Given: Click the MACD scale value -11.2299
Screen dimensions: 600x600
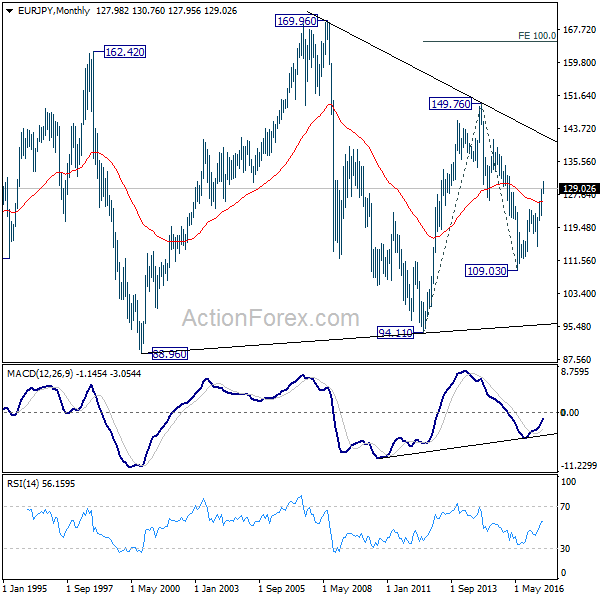Looking at the screenshot, I should [x=578, y=466].
